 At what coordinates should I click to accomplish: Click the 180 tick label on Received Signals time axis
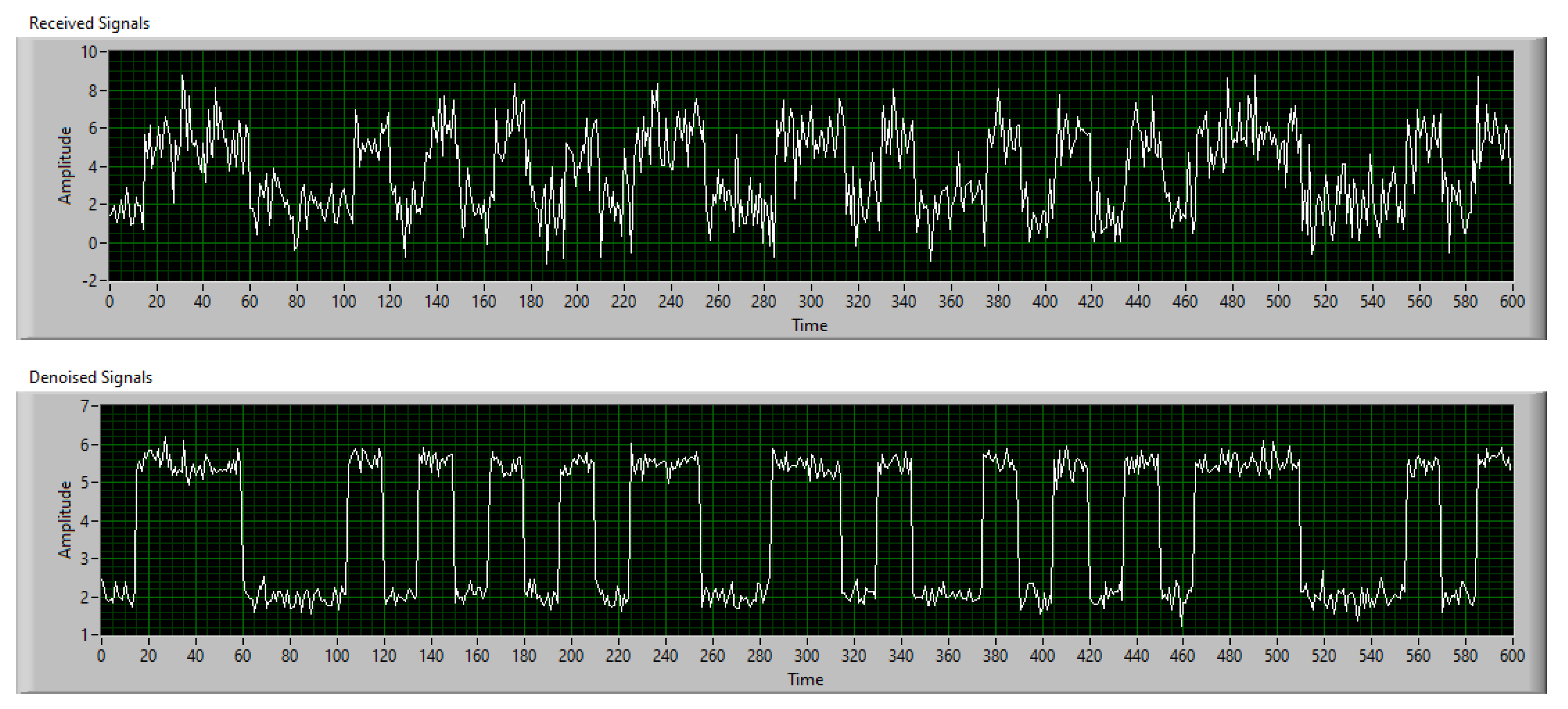point(530,302)
